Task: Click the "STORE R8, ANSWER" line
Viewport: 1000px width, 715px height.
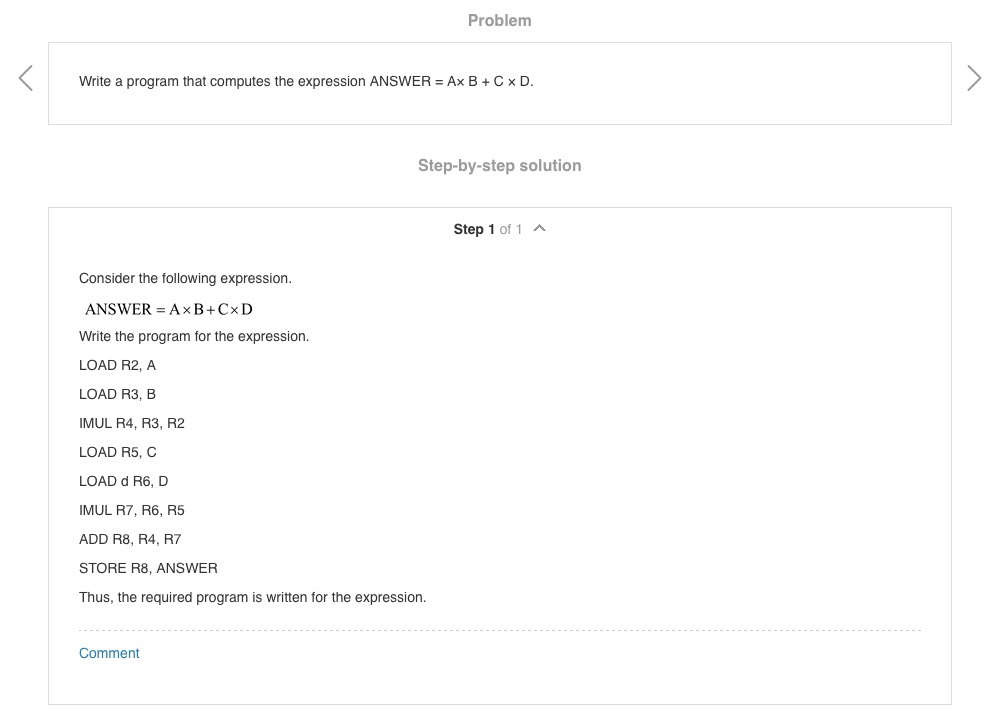Action: 148,569
